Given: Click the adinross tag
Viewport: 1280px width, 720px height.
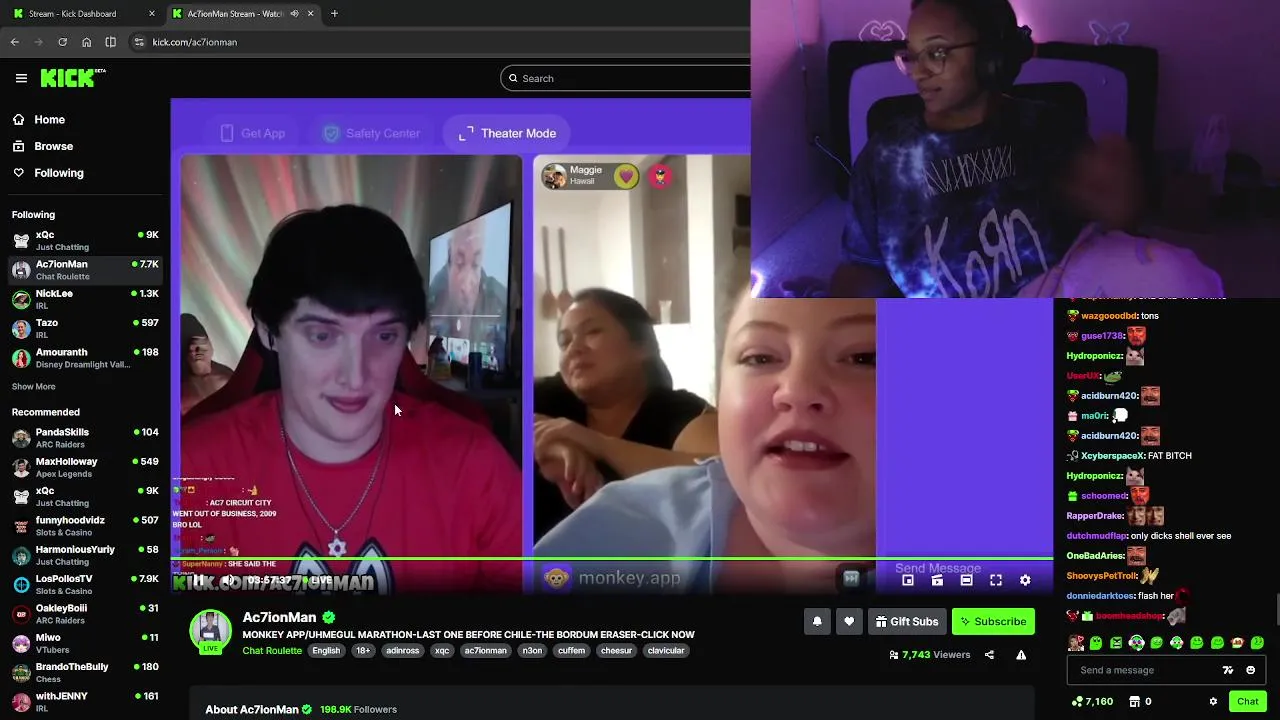Looking at the screenshot, I should 403,651.
